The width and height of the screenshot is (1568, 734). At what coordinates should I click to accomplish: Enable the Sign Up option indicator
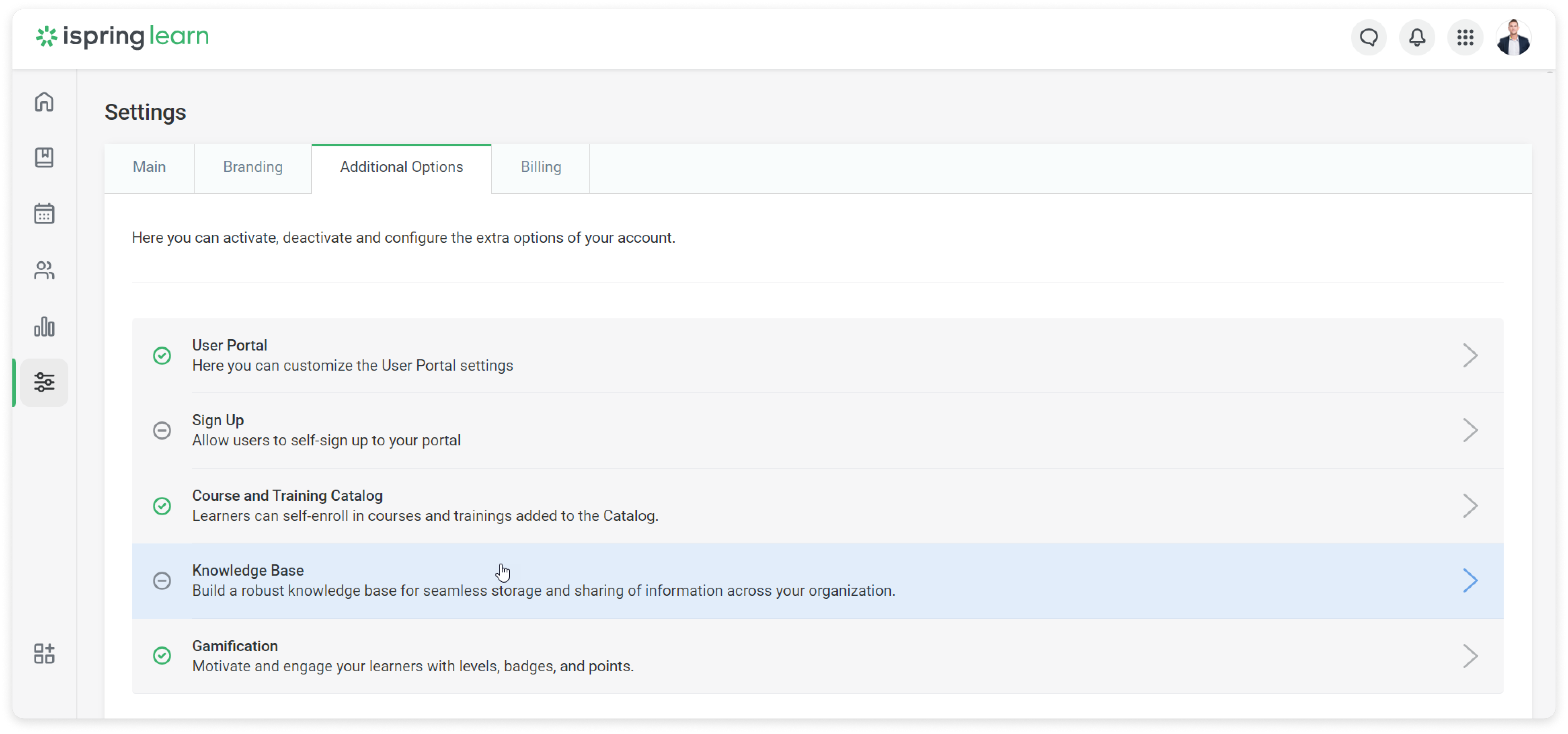click(x=161, y=430)
